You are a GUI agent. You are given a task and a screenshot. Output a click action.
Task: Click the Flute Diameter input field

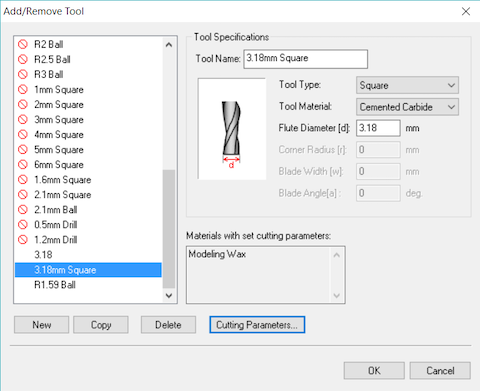(378, 128)
